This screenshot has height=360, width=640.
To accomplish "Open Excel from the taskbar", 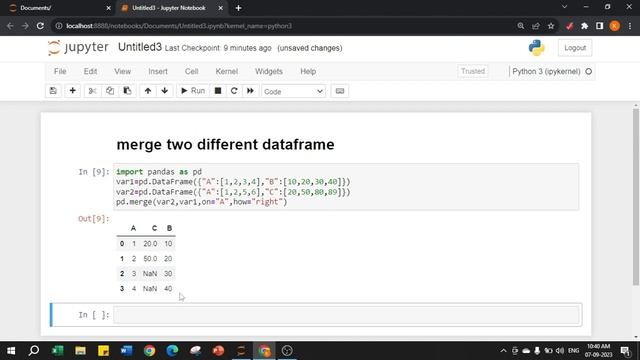I will [x=58, y=351].
